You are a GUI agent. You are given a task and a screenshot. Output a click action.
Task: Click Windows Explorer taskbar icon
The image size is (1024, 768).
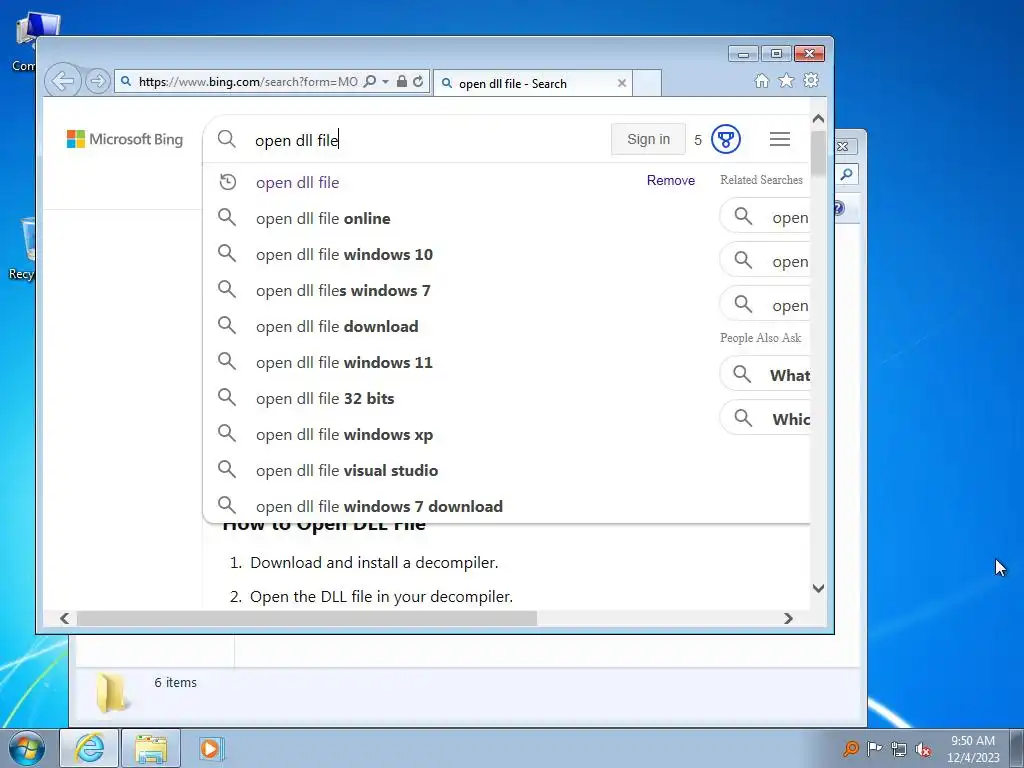[x=151, y=748]
